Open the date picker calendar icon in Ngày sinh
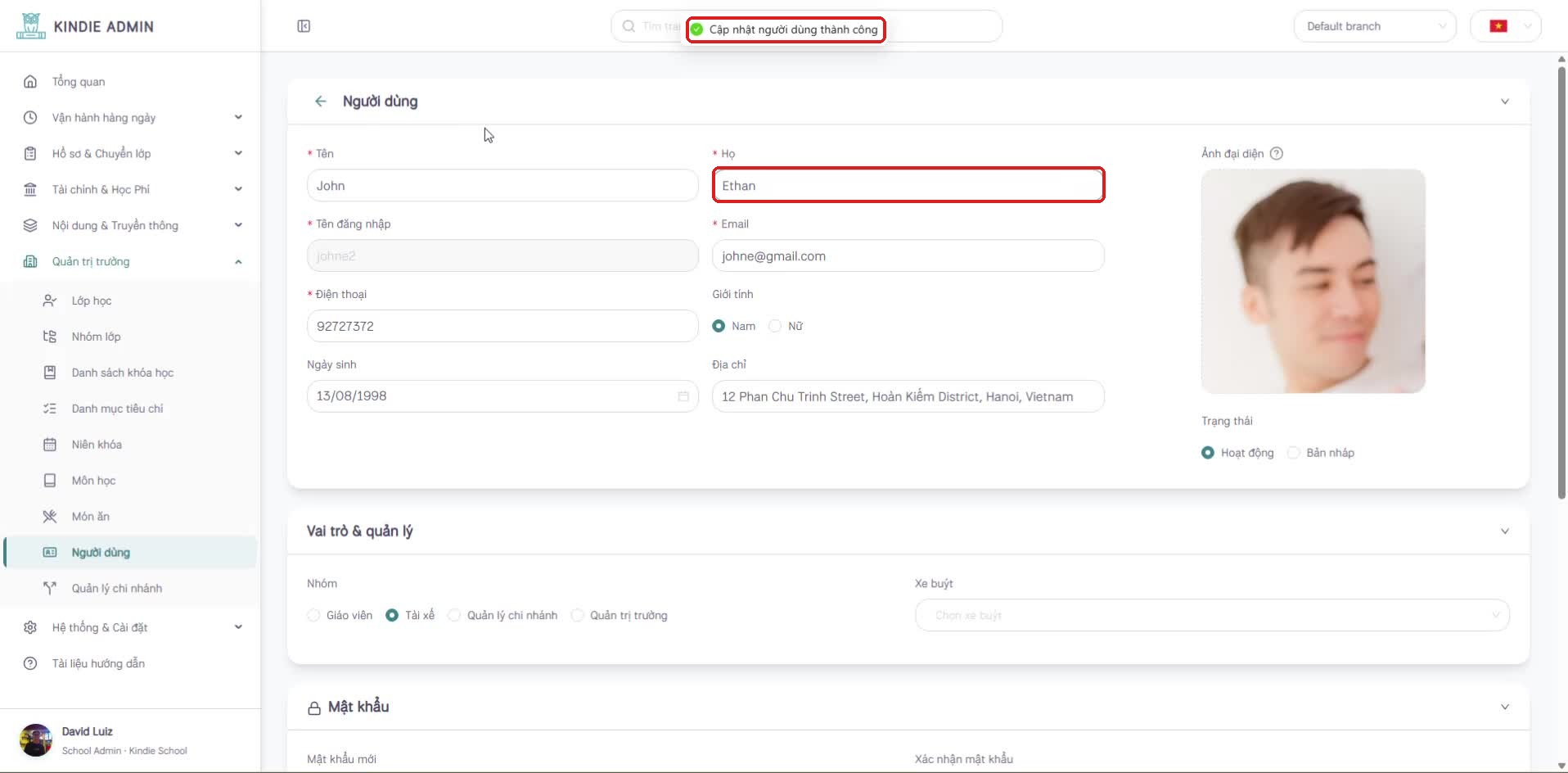Image resolution: width=1568 pixels, height=773 pixels. click(x=683, y=396)
